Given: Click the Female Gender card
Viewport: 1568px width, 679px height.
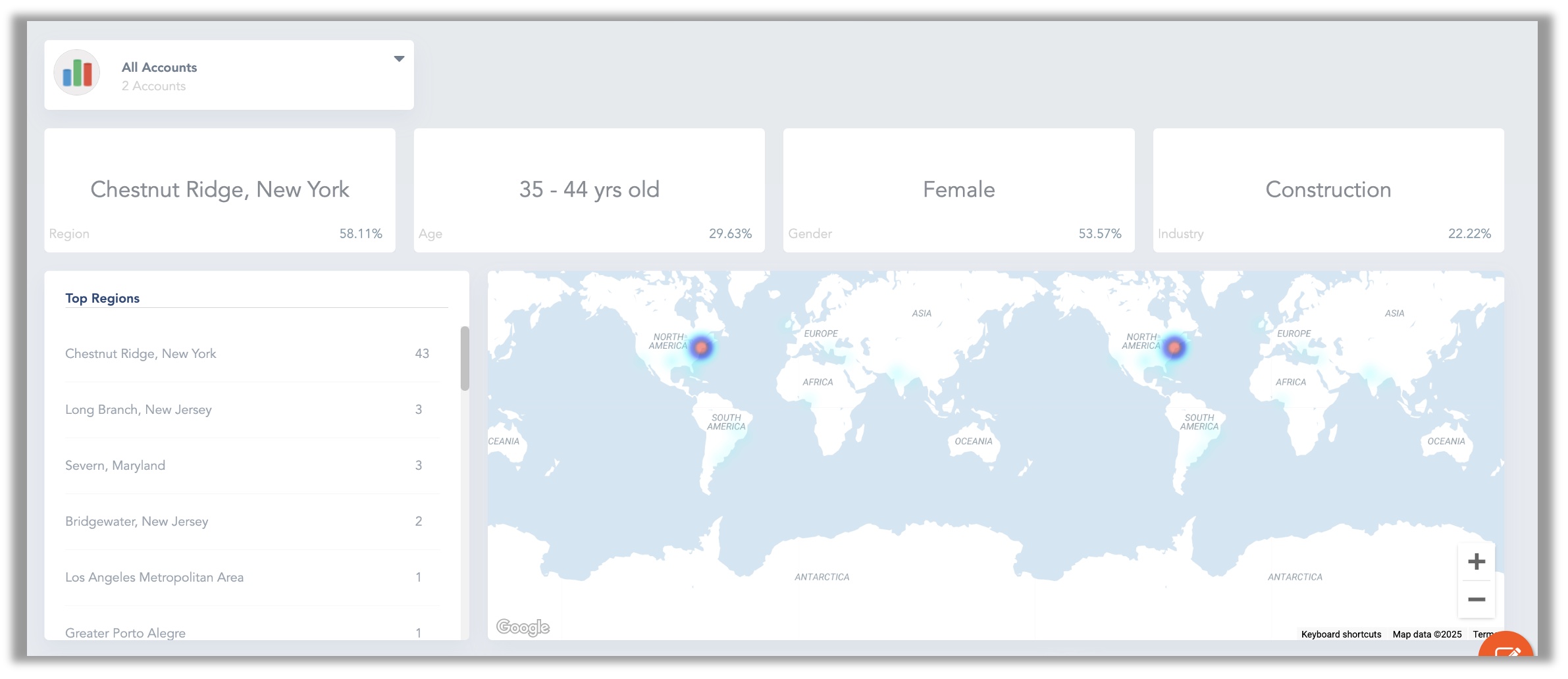Looking at the screenshot, I should click(958, 190).
